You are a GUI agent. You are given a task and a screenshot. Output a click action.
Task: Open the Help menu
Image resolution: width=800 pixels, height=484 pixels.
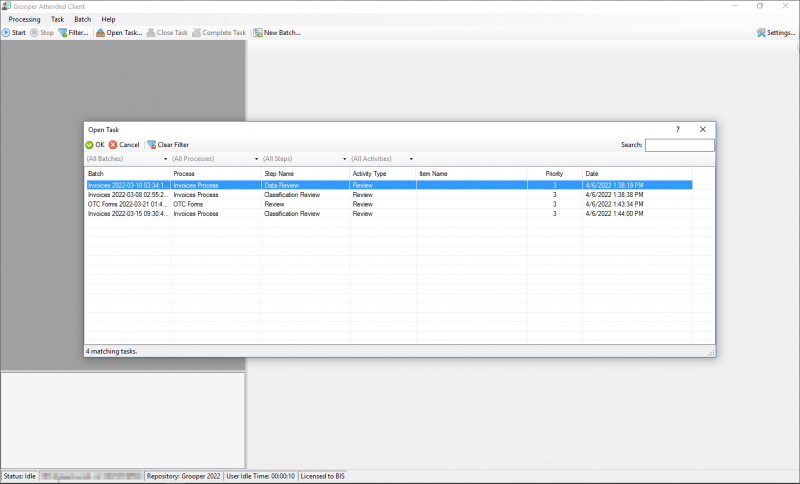click(108, 19)
